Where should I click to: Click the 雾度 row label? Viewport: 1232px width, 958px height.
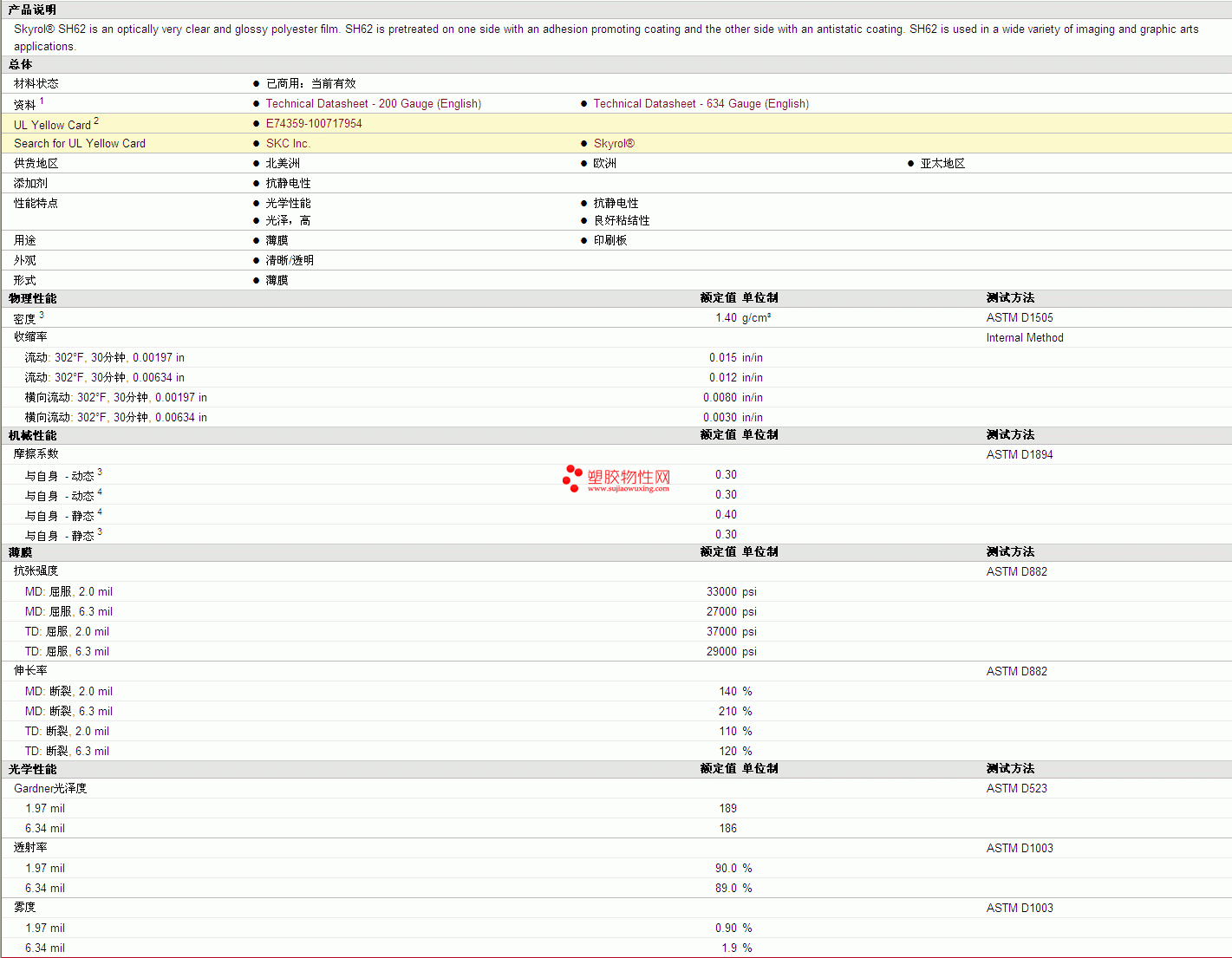[x=24, y=907]
